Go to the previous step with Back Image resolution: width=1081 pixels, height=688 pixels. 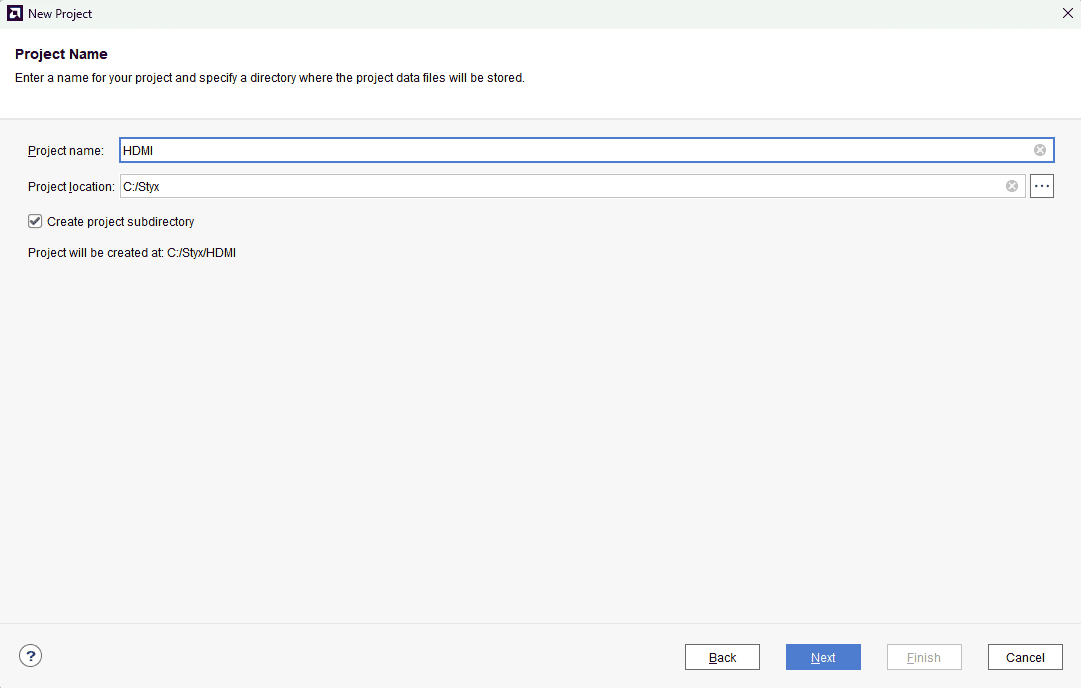coord(722,657)
